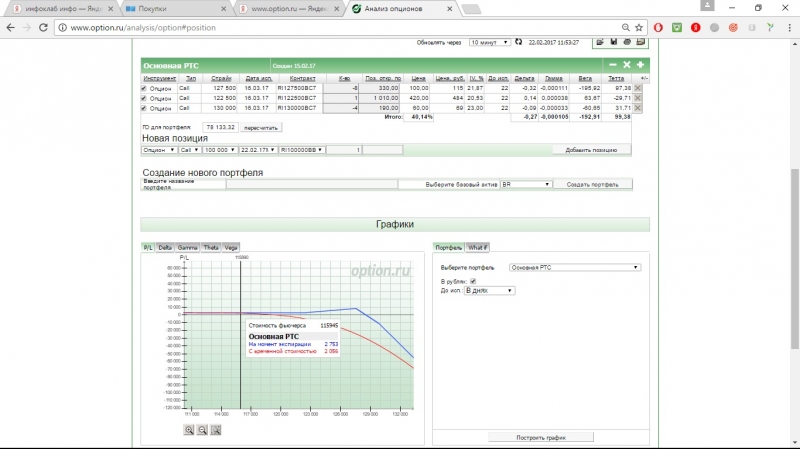
Task: Click the browser back arrow
Action: tap(11, 28)
